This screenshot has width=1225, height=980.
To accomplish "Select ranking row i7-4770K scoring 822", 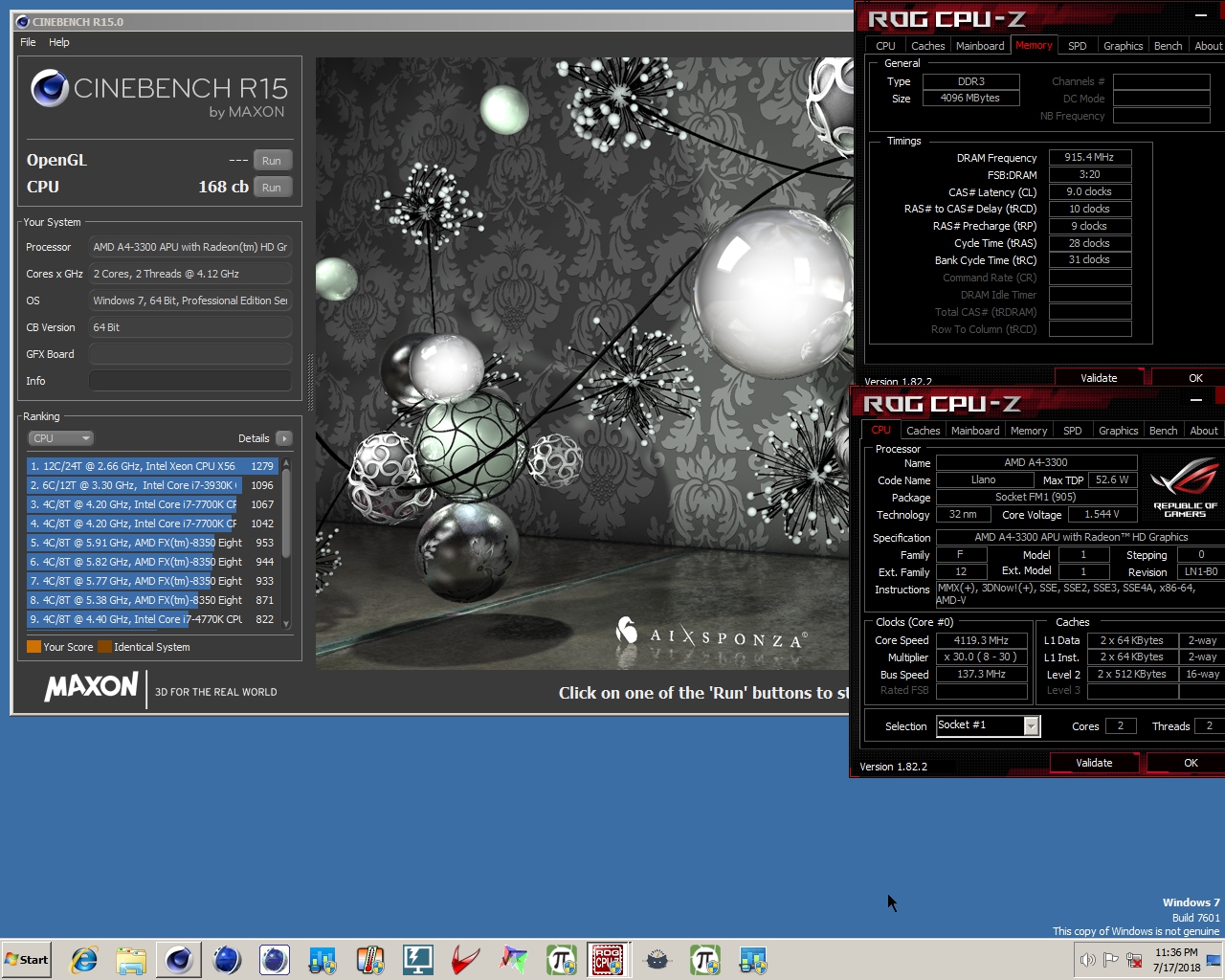I will coord(153,619).
